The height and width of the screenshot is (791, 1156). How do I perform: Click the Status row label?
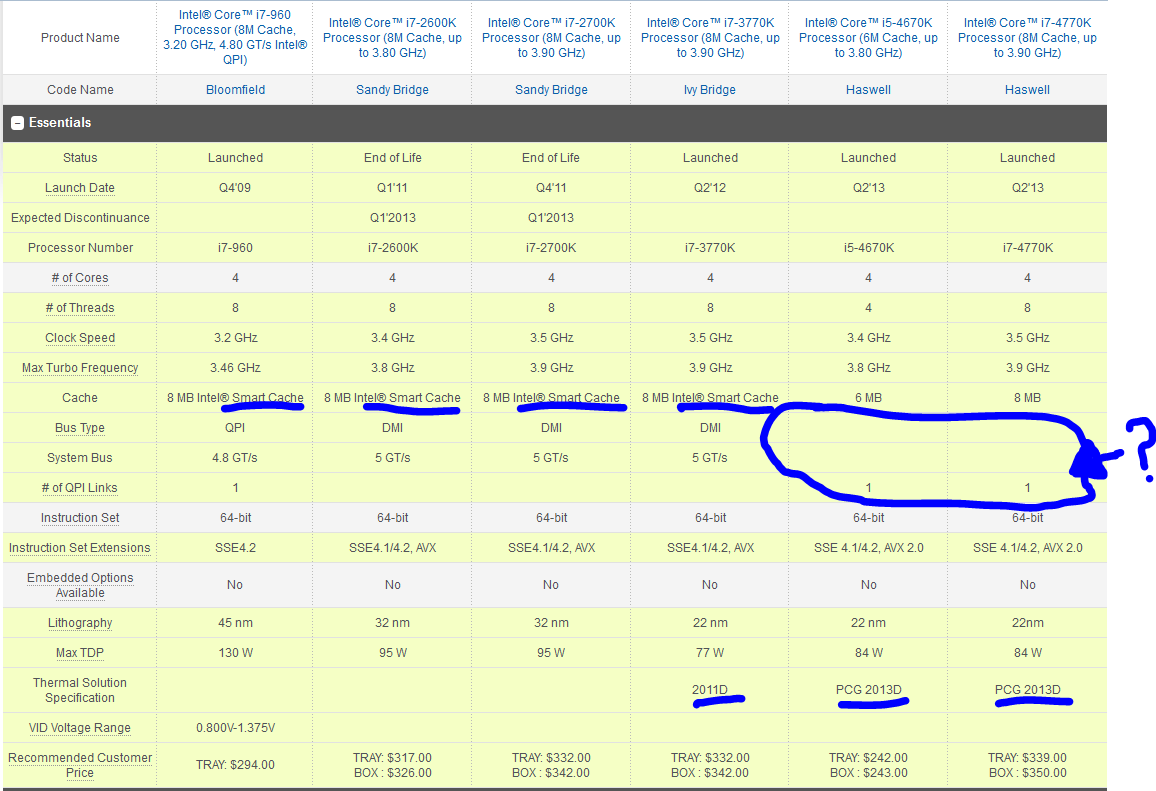coord(80,158)
